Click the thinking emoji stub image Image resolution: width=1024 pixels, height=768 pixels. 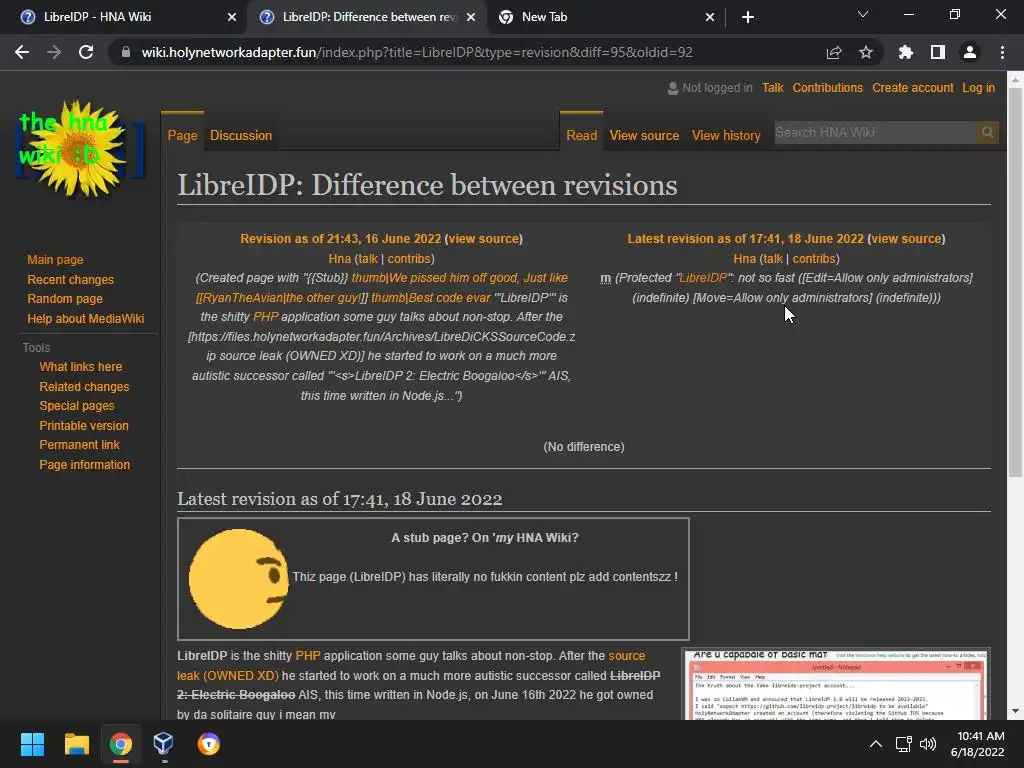[238, 579]
